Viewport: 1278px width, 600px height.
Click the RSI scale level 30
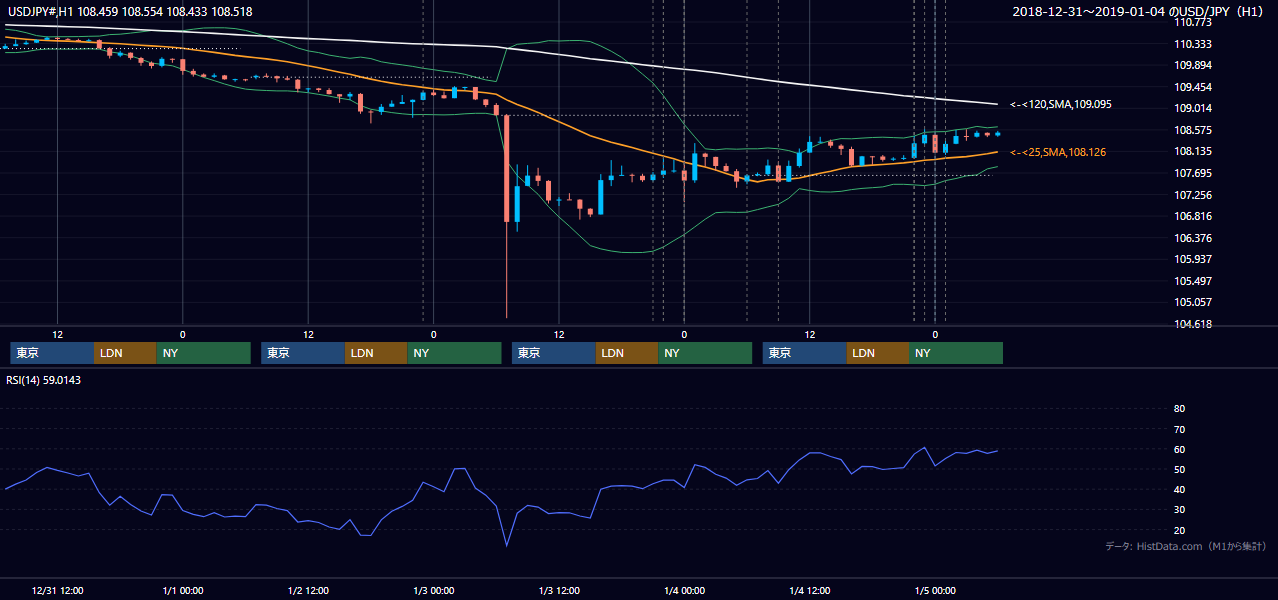(x=1179, y=510)
